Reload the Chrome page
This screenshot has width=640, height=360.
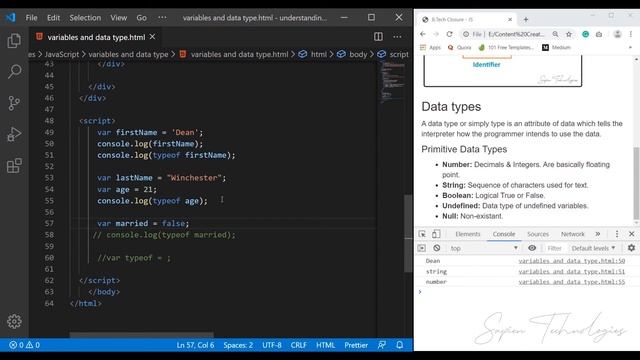449,34
